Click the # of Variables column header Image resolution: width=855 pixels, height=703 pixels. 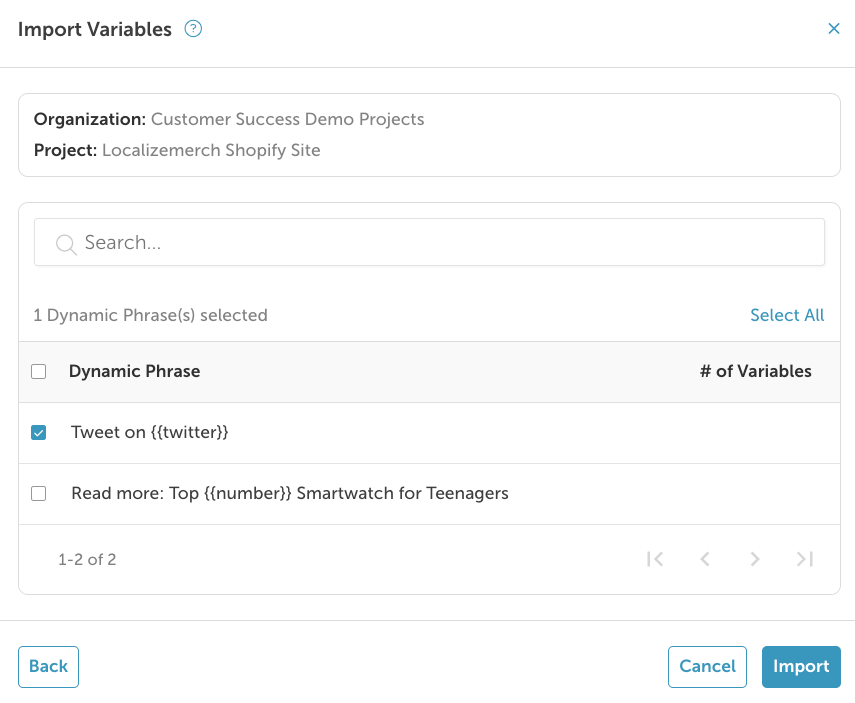[x=755, y=371]
